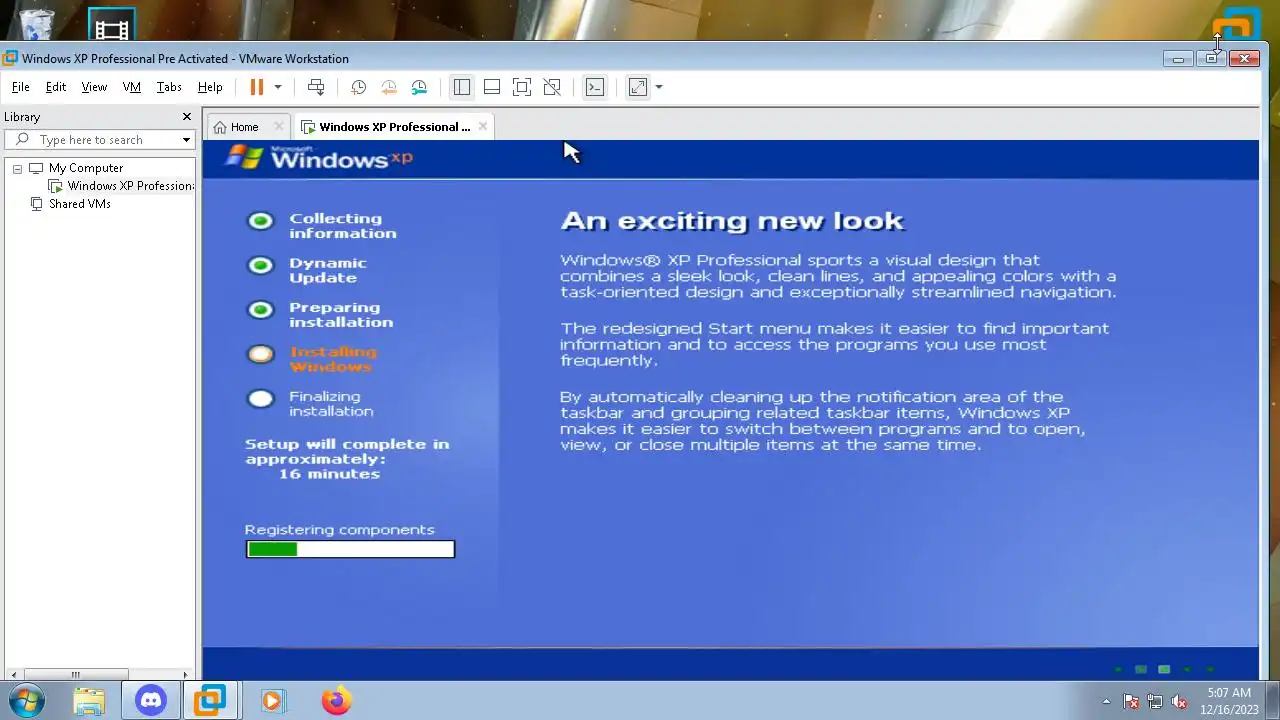Click the VMware icon in the title bar
1280x720 pixels.
pos(10,58)
